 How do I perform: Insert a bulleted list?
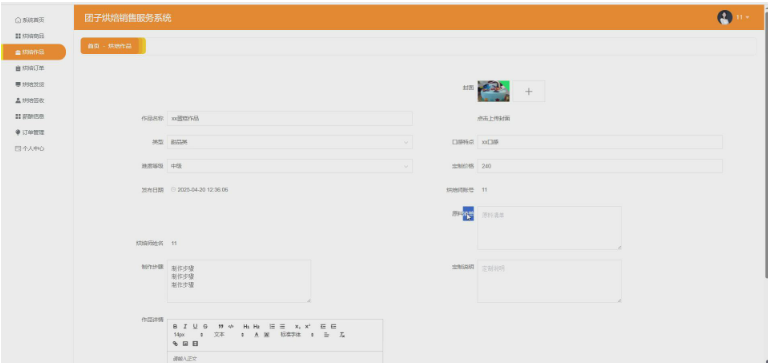point(282,326)
